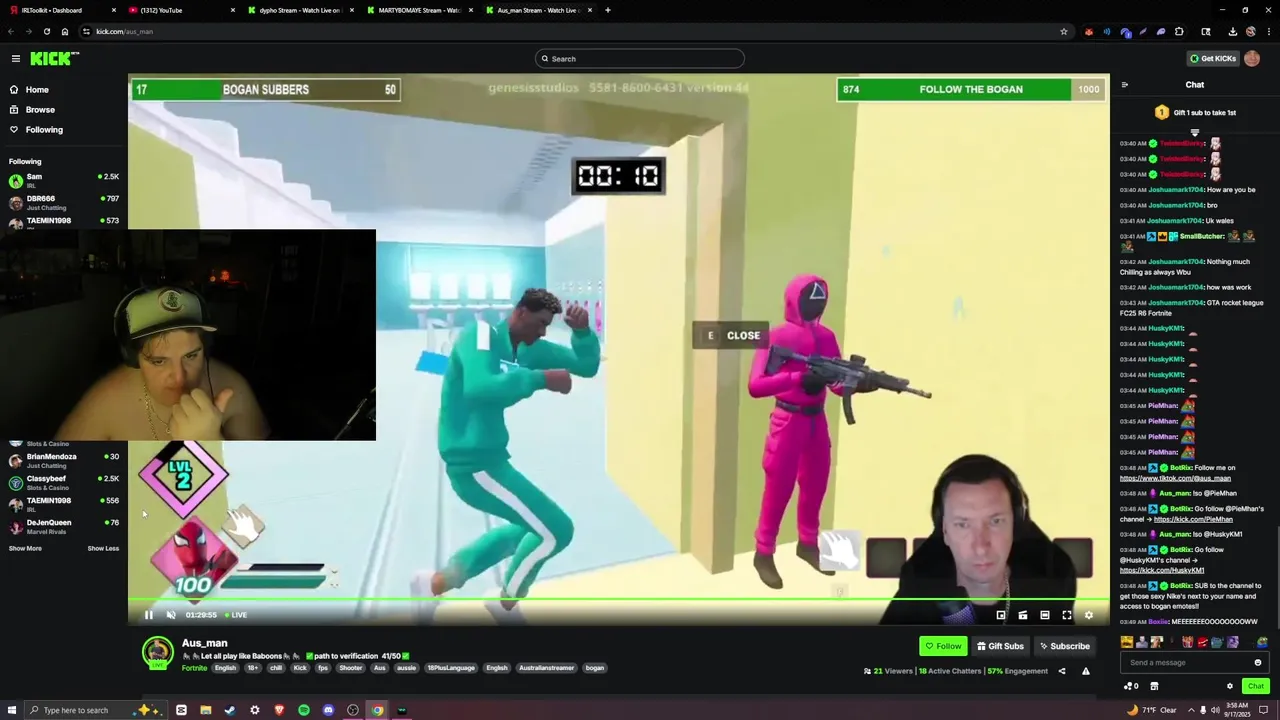Open the Aus_man channel avatar
The height and width of the screenshot is (720, 1280).
pyautogui.click(x=157, y=653)
